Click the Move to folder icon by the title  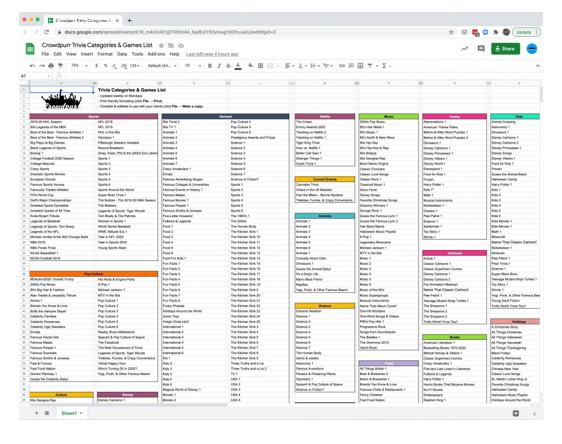(171, 46)
